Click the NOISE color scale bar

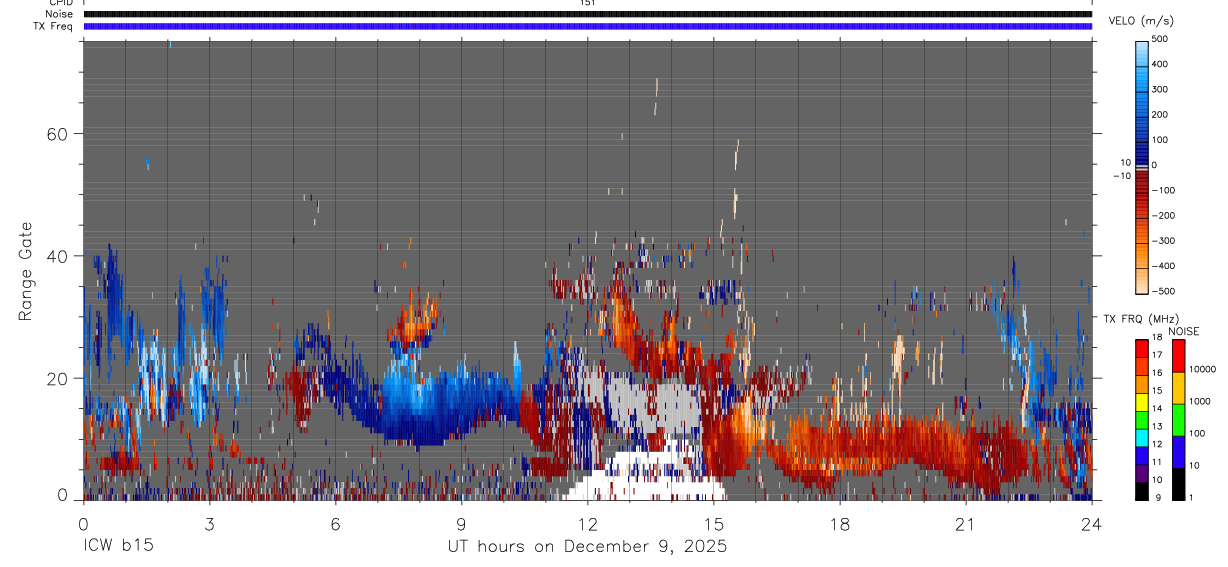tap(1178, 419)
